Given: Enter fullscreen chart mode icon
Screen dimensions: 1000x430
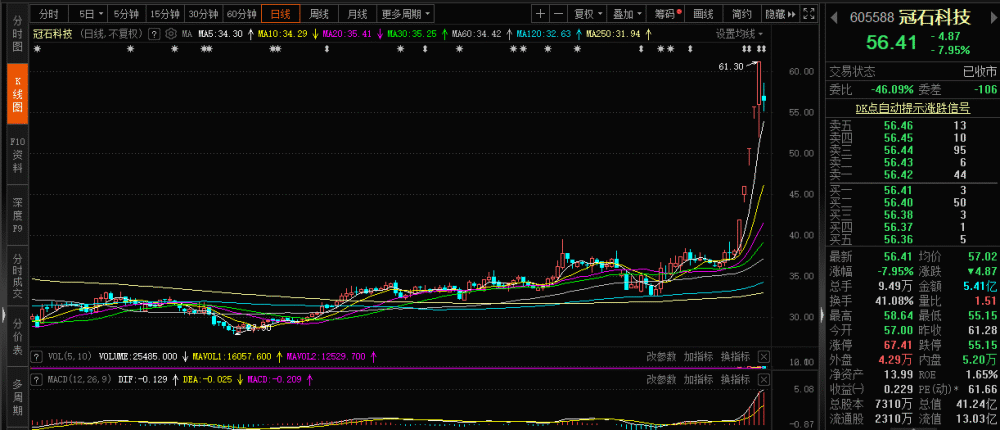Looking at the screenshot, I should pyautogui.click(x=809, y=13).
